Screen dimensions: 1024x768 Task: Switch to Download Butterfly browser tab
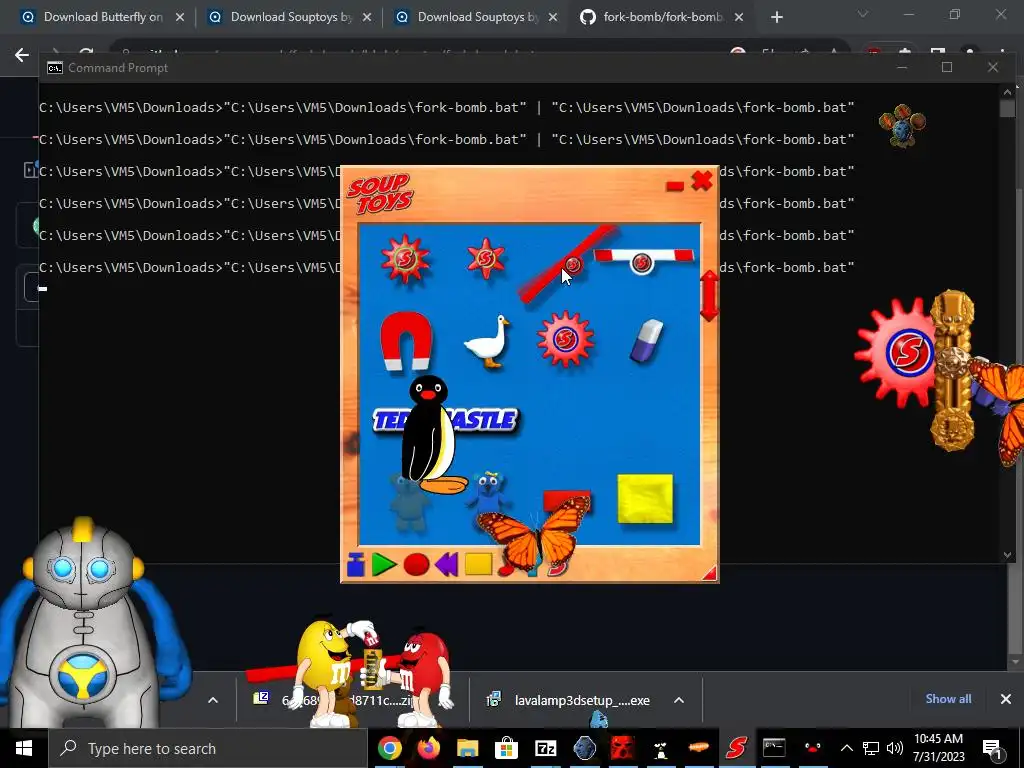103,17
